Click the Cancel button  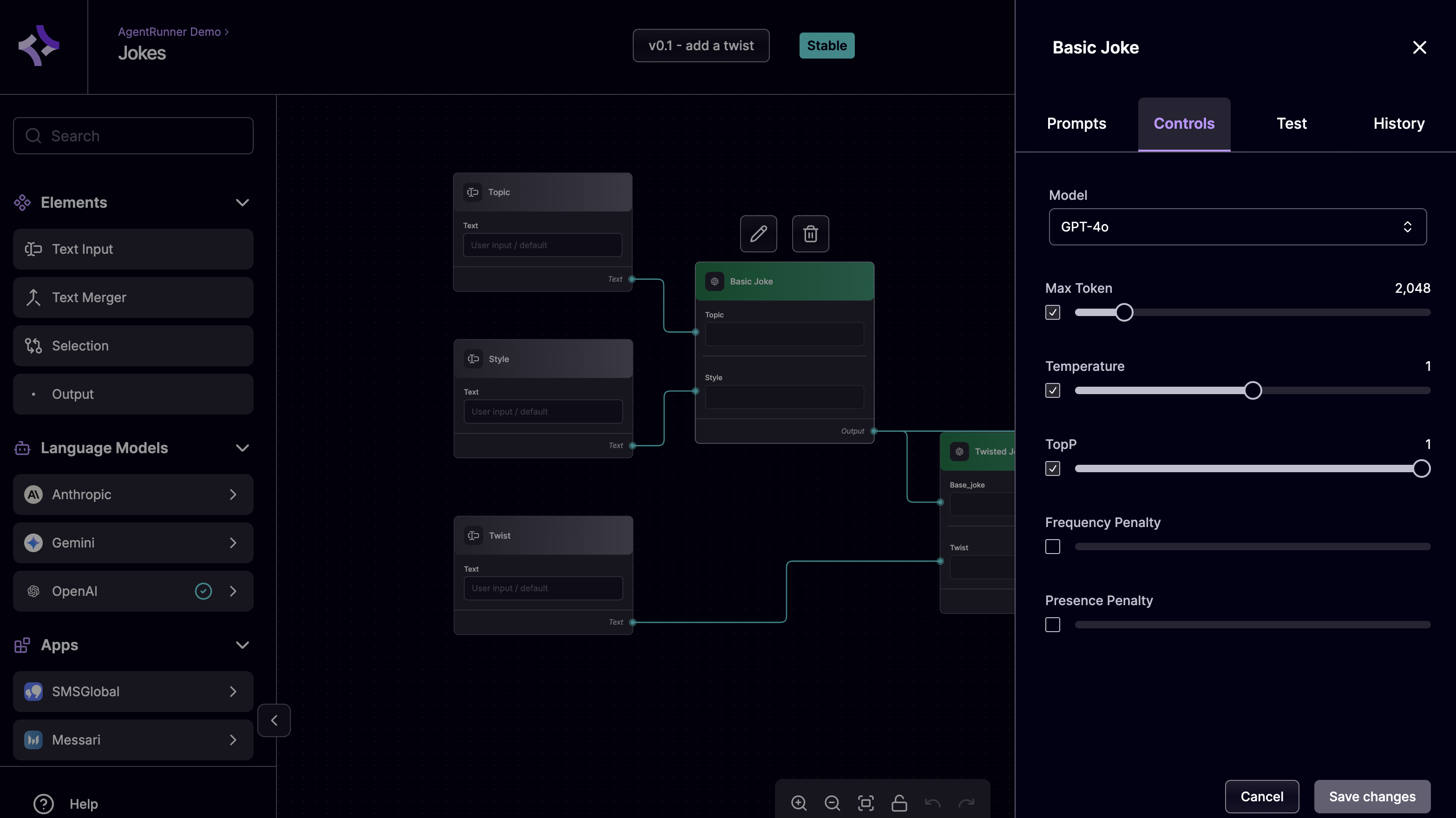click(x=1261, y=797)
